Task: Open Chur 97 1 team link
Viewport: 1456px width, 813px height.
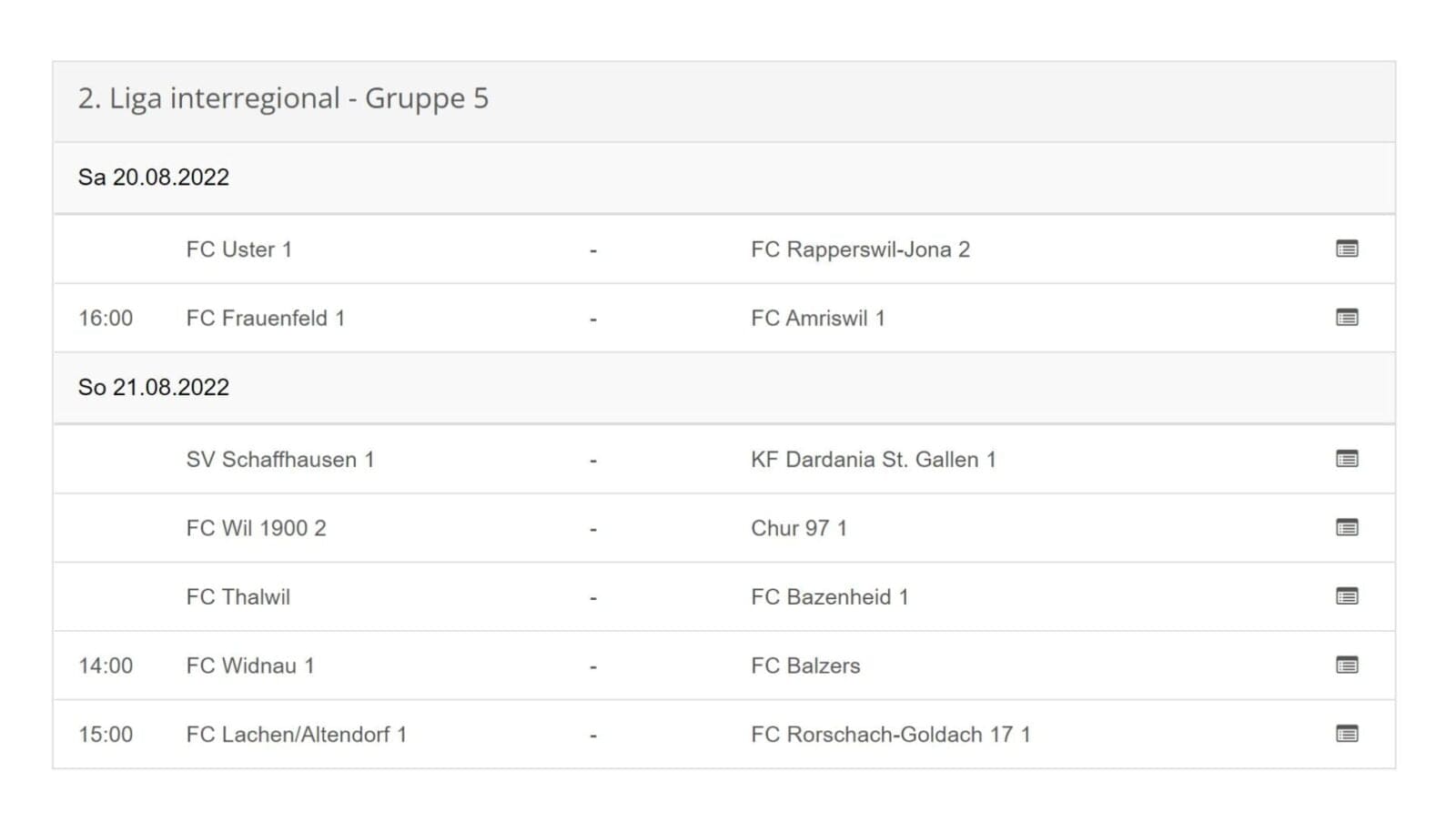Action: (798, 529)
